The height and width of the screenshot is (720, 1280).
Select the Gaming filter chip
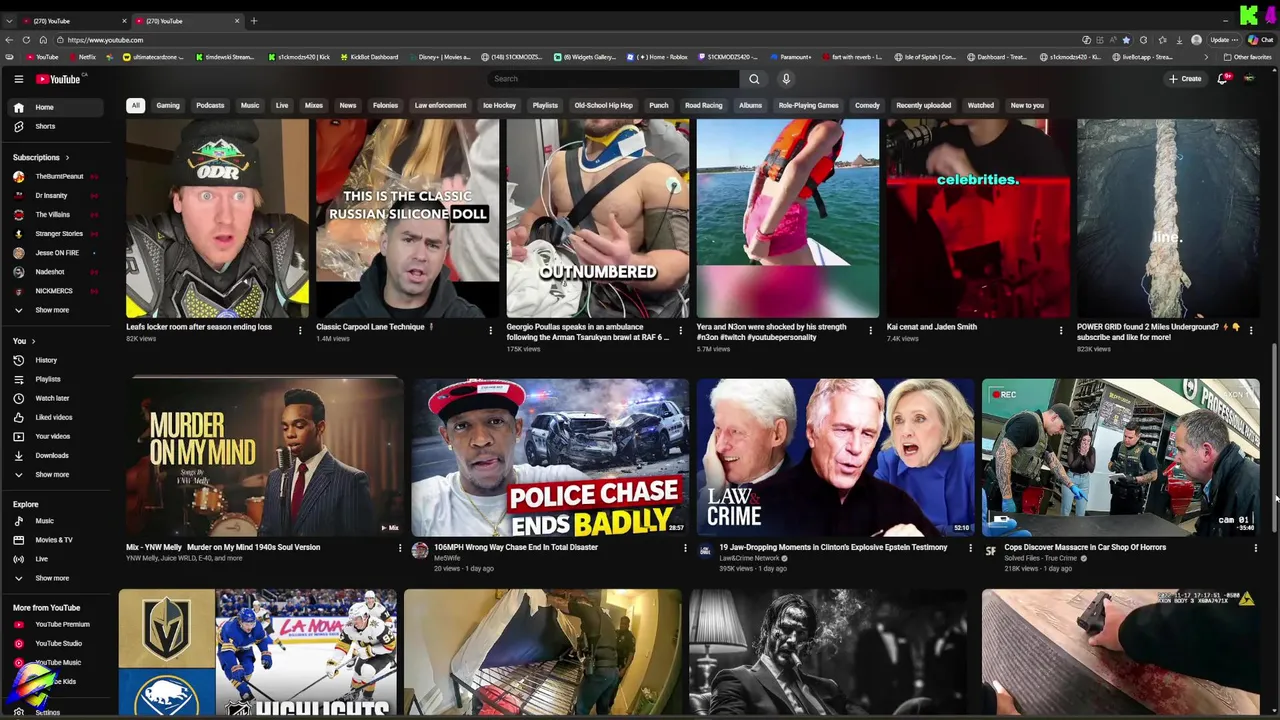pyautogui.click(x=168, y=105)
